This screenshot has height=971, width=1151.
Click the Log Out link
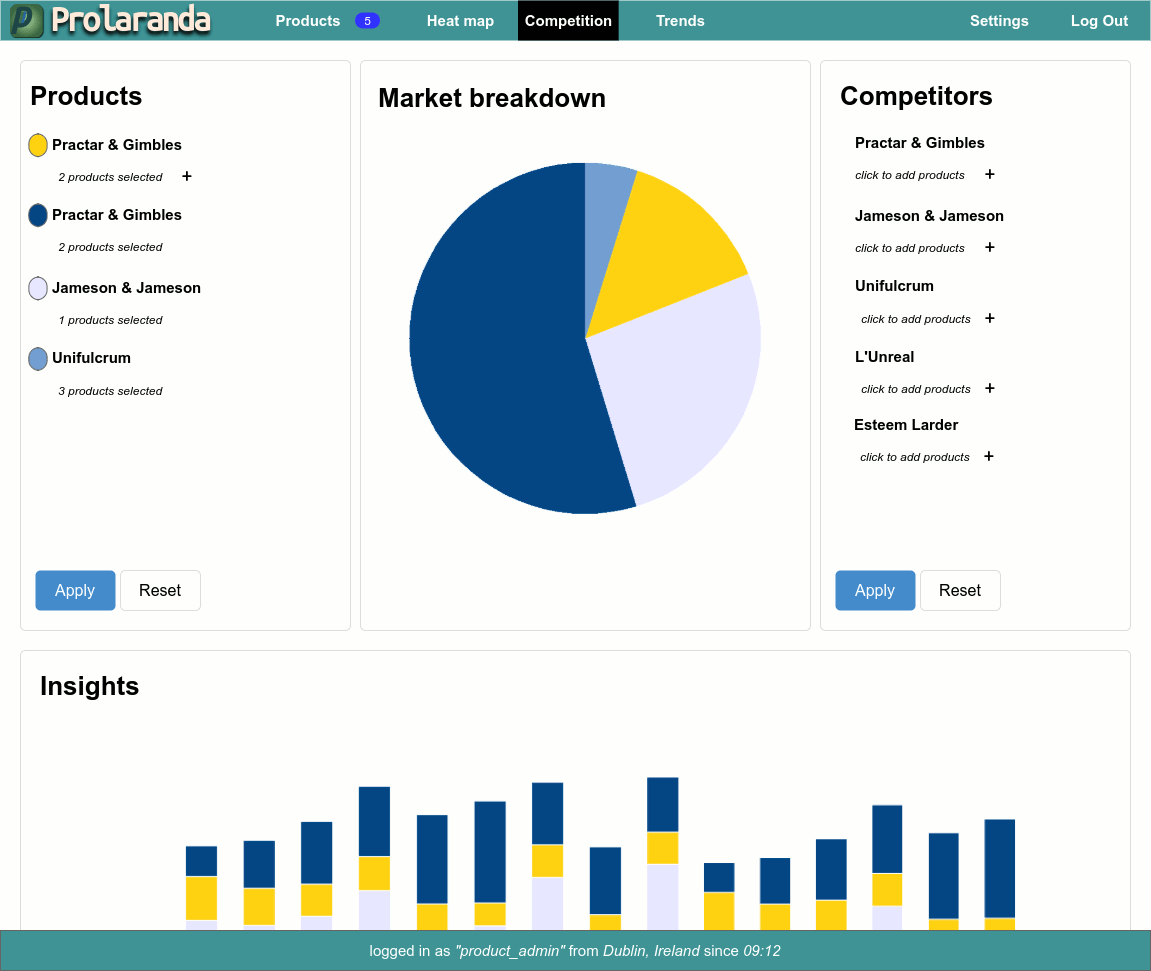pos(1099,21)
